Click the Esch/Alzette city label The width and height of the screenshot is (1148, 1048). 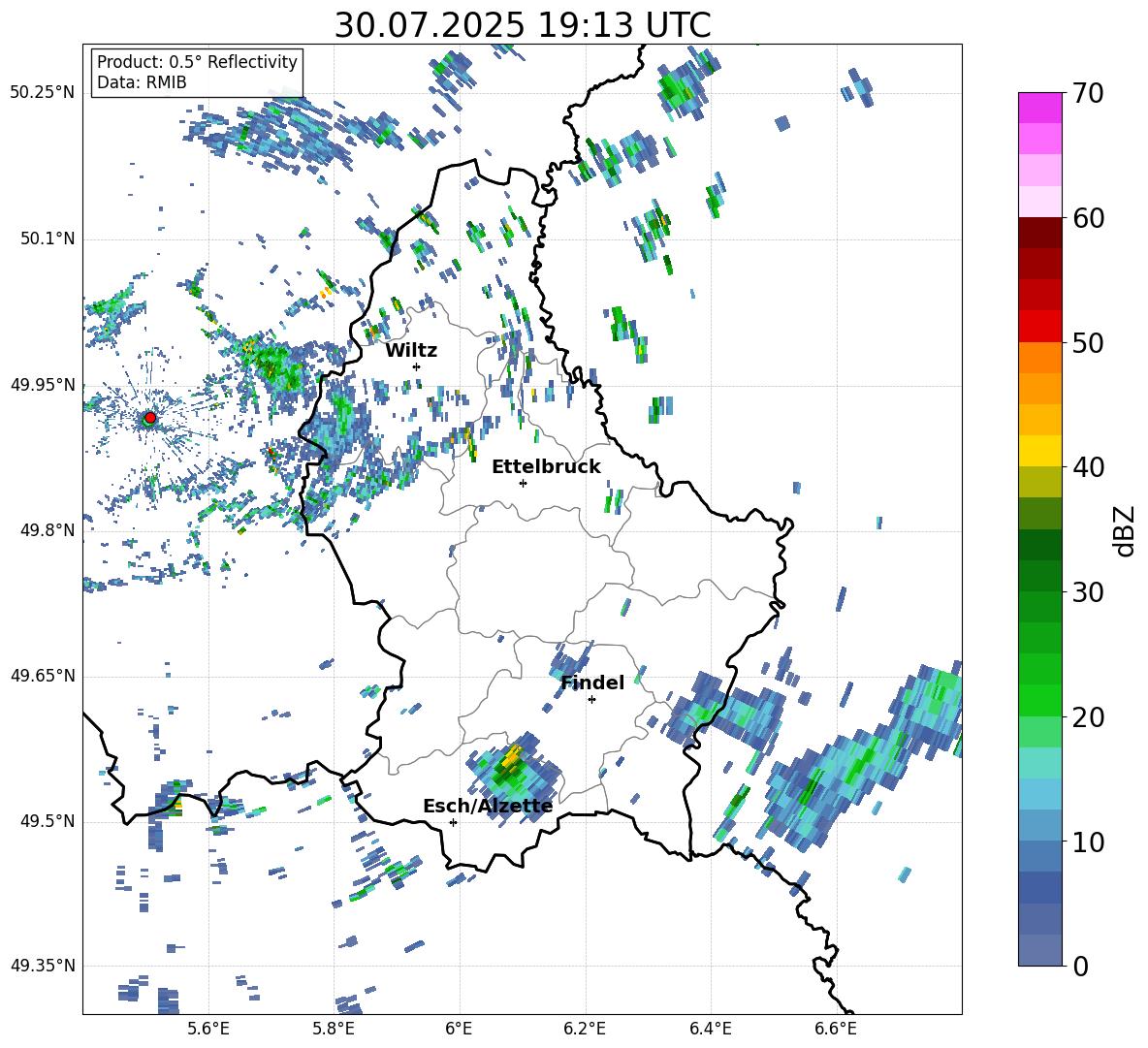pyautogui.click(x=488, y=807)
